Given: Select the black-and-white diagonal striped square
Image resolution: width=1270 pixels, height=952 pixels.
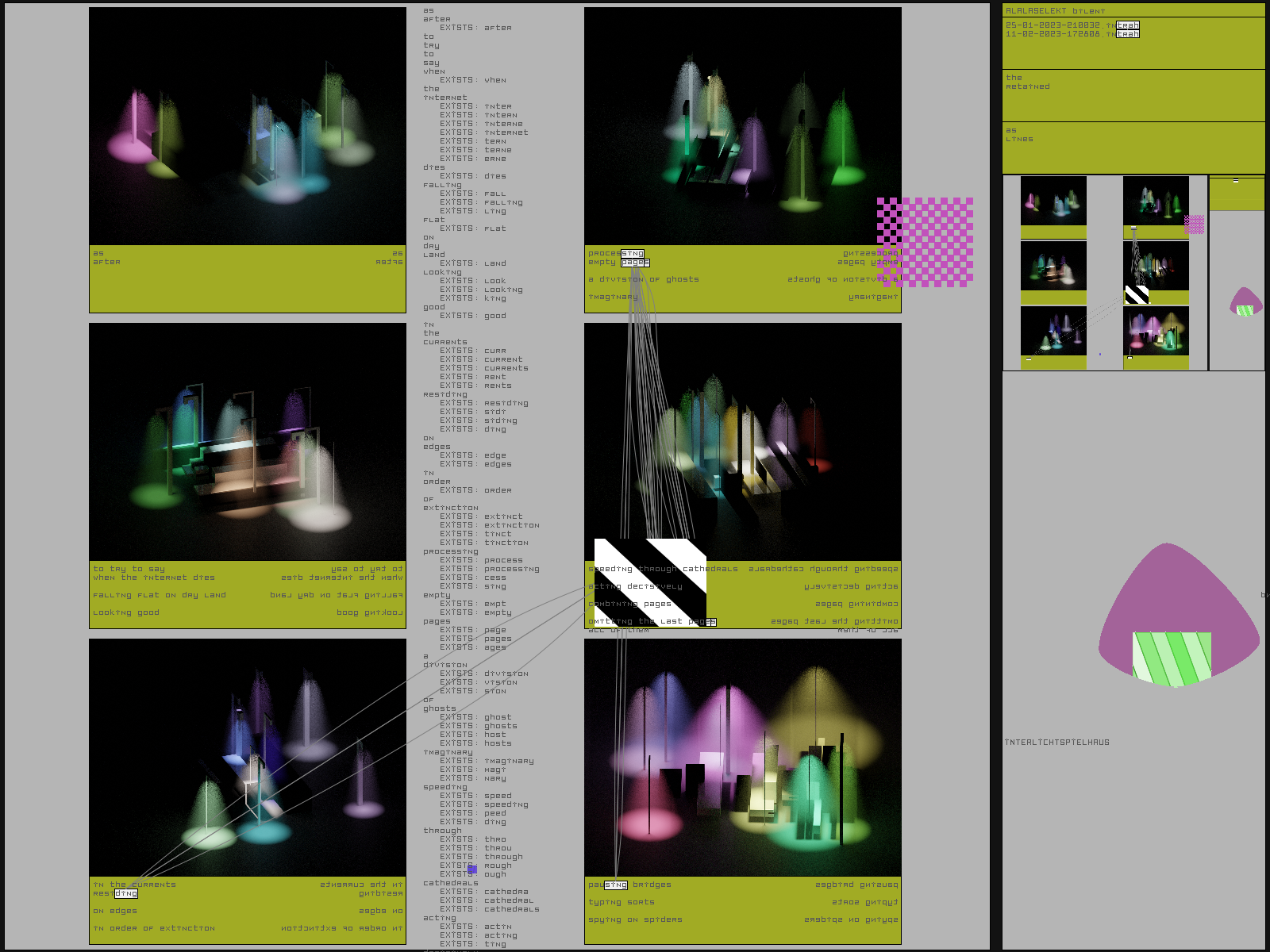Looking at the screenshot, I should [x=649, y=583].
